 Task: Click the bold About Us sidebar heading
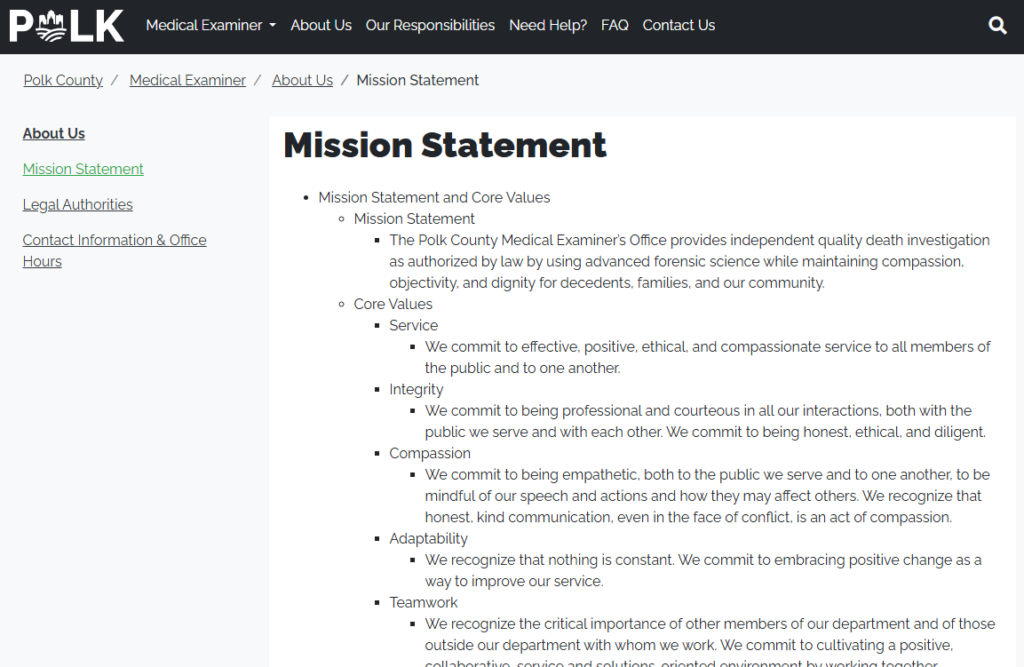click(54, 134)
